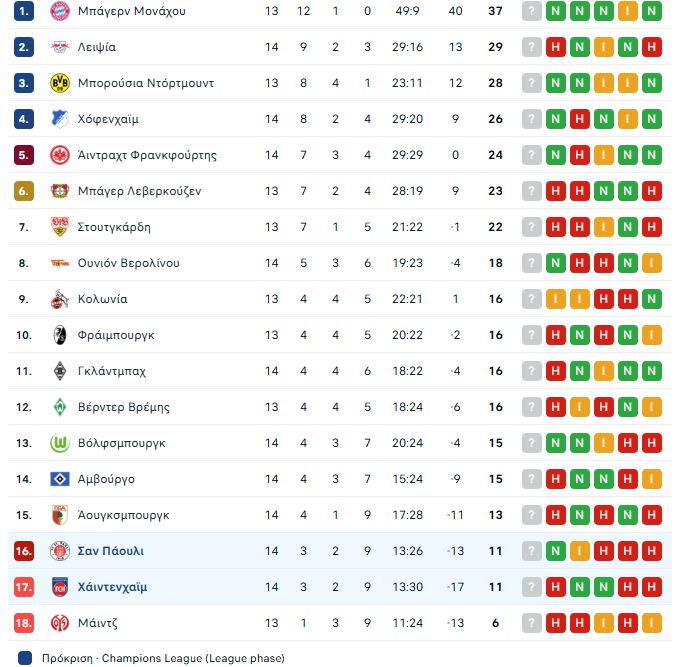
Task: Click the Wolfsburg green logo
Action: [59, 443]
